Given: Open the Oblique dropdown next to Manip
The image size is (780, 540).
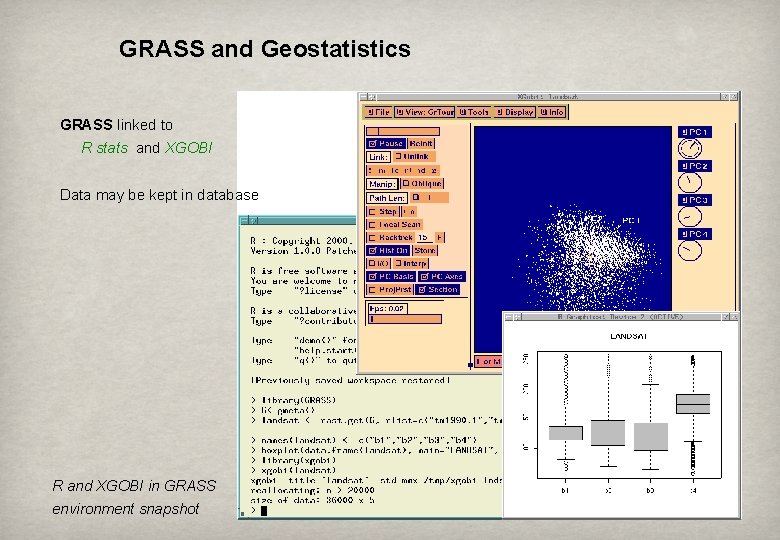Looking at the screenshot, I should 422,184.
